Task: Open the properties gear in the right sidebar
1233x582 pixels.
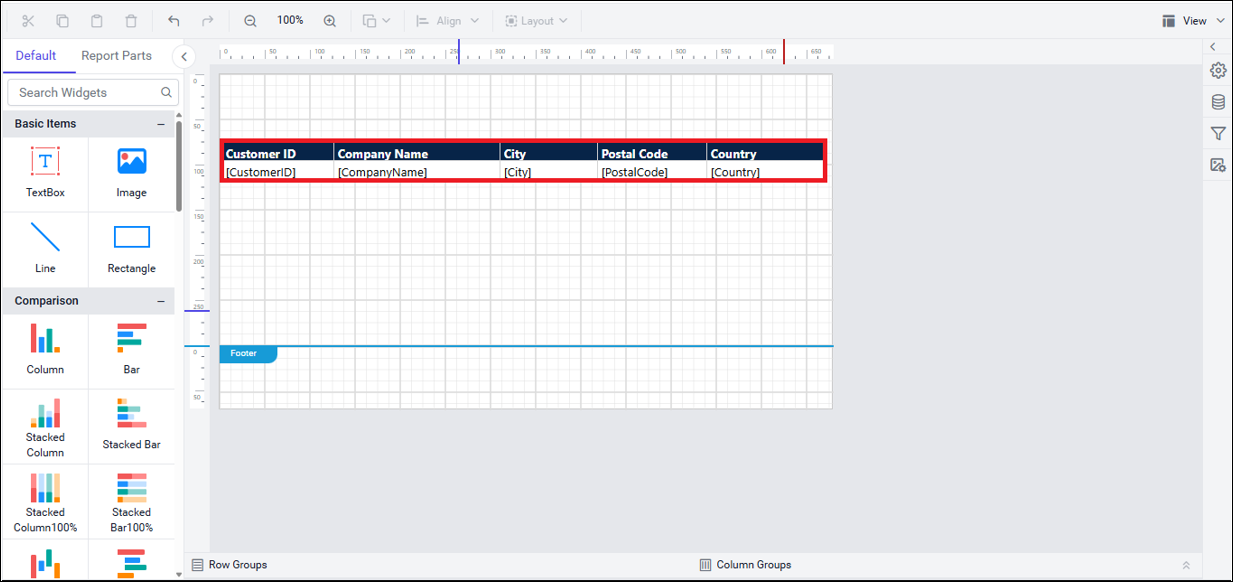Action: (x=1217, y=70)
